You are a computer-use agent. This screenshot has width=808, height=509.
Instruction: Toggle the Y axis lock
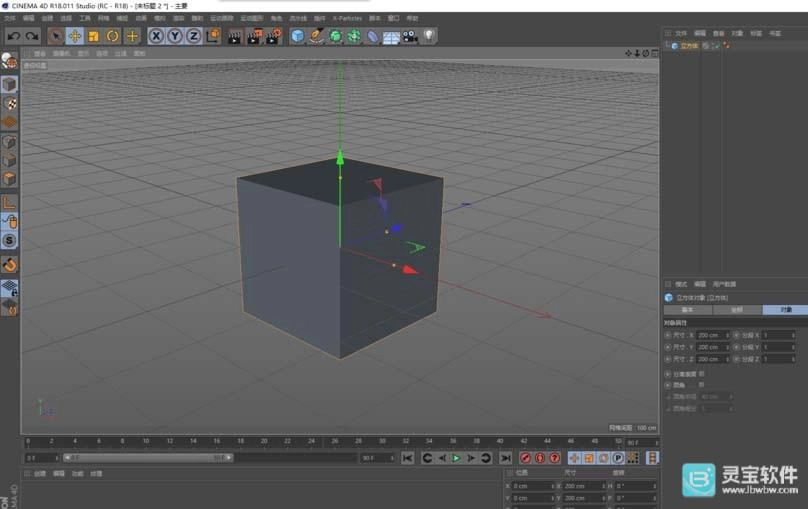(x=175, y=36)
